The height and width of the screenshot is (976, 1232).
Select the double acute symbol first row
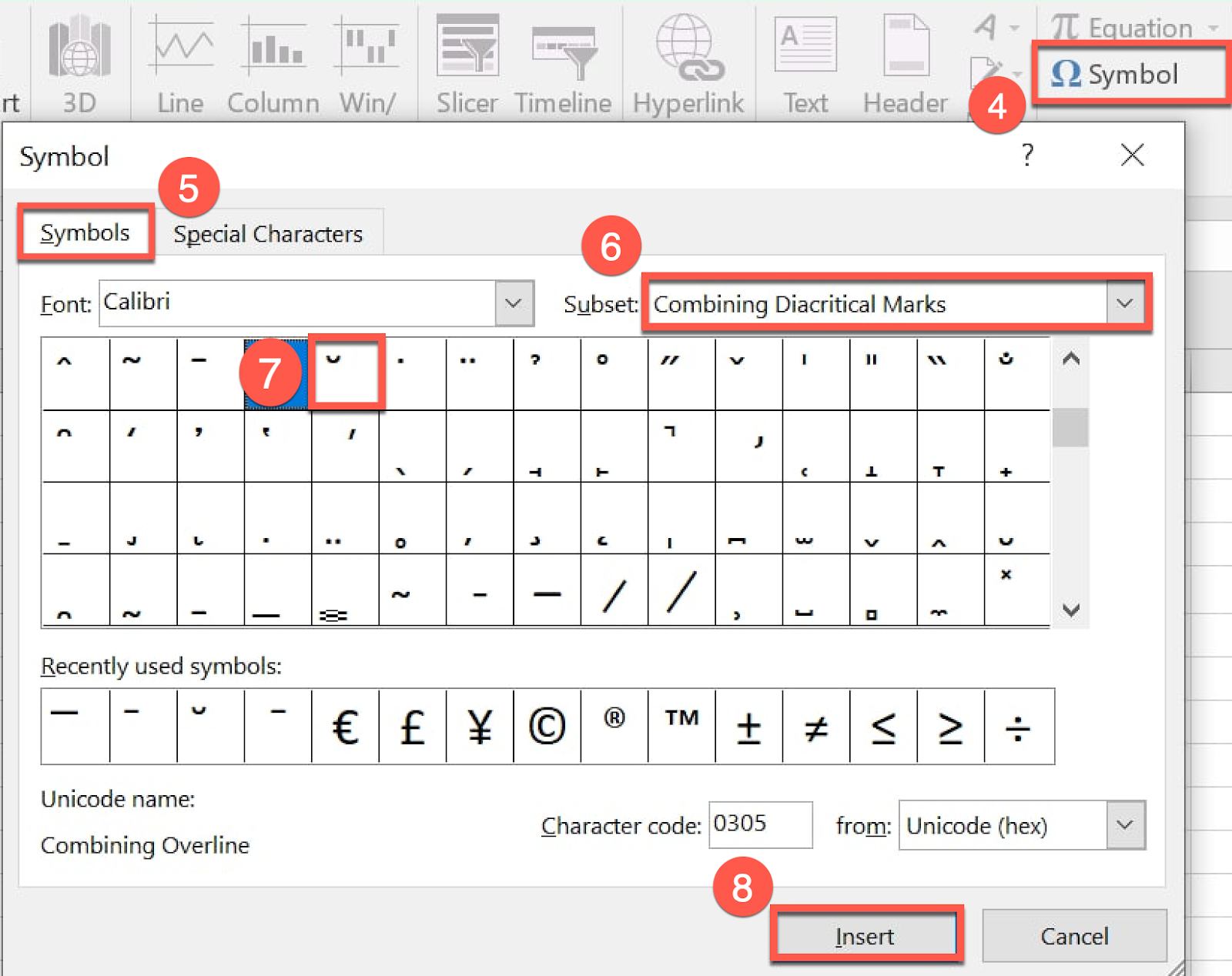click(681, 374)
